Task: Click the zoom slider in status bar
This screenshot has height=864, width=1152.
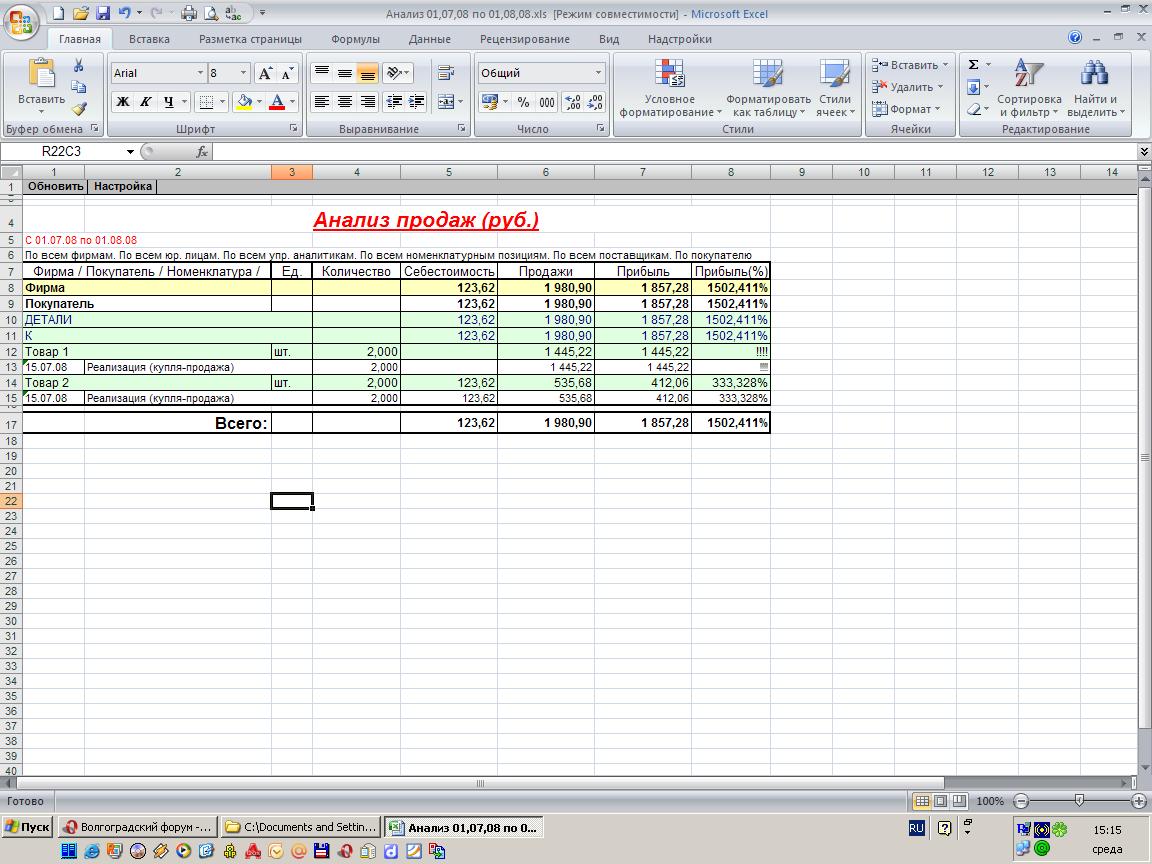Action: 1079,801
